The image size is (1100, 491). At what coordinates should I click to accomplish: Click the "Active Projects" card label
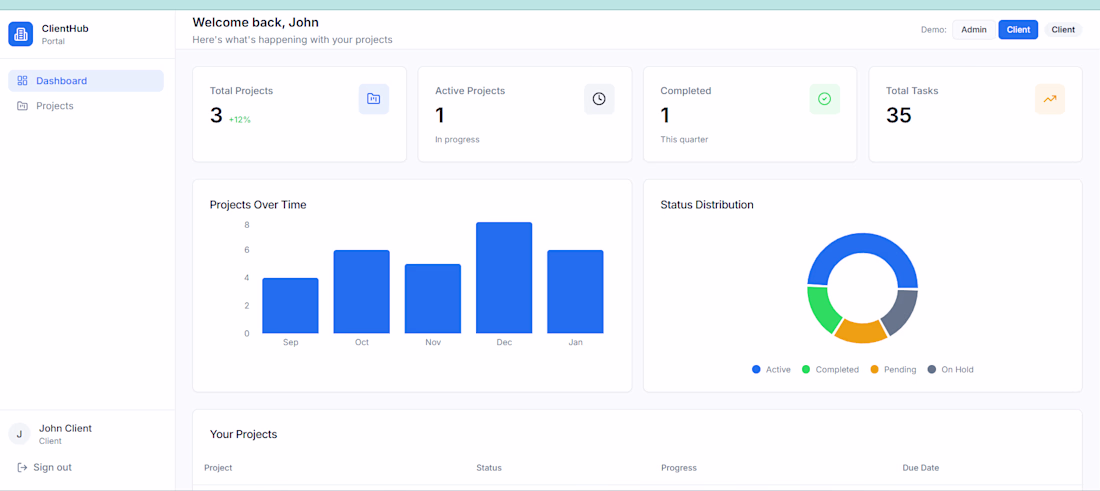coord(470,90)
